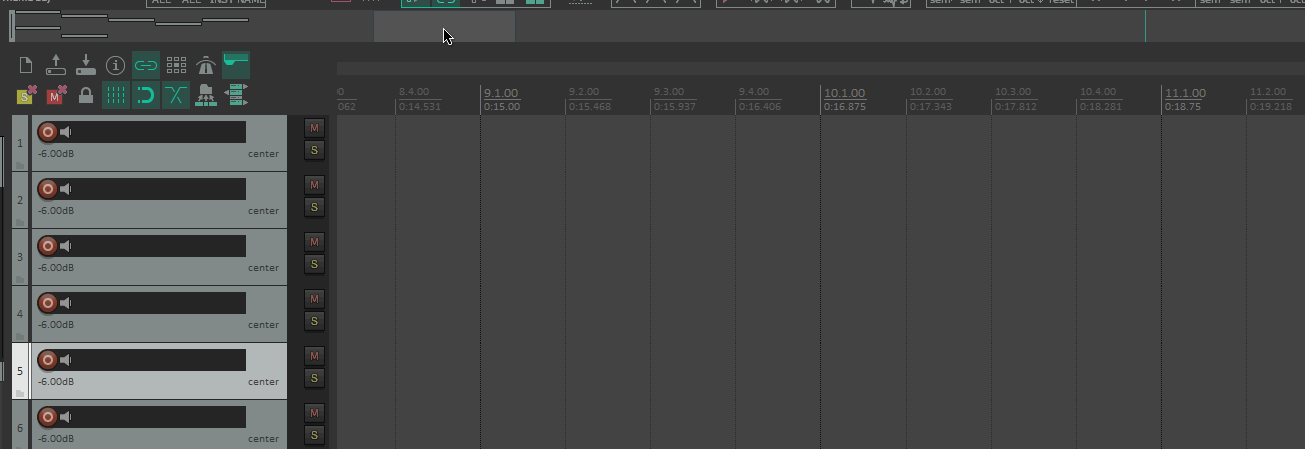Toggle input monitoring speaker on track 3
The width and height of the screenshot is (1305, 449).
click(x=66, y=246)
